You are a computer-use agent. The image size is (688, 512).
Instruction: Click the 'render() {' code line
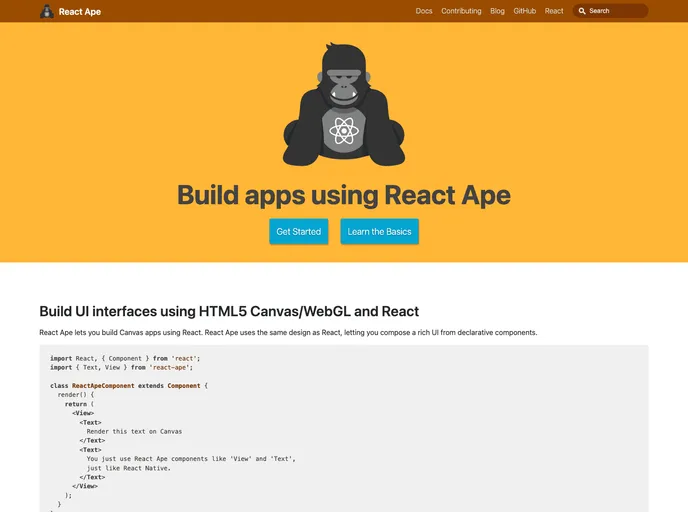click(x=76, y=395)
